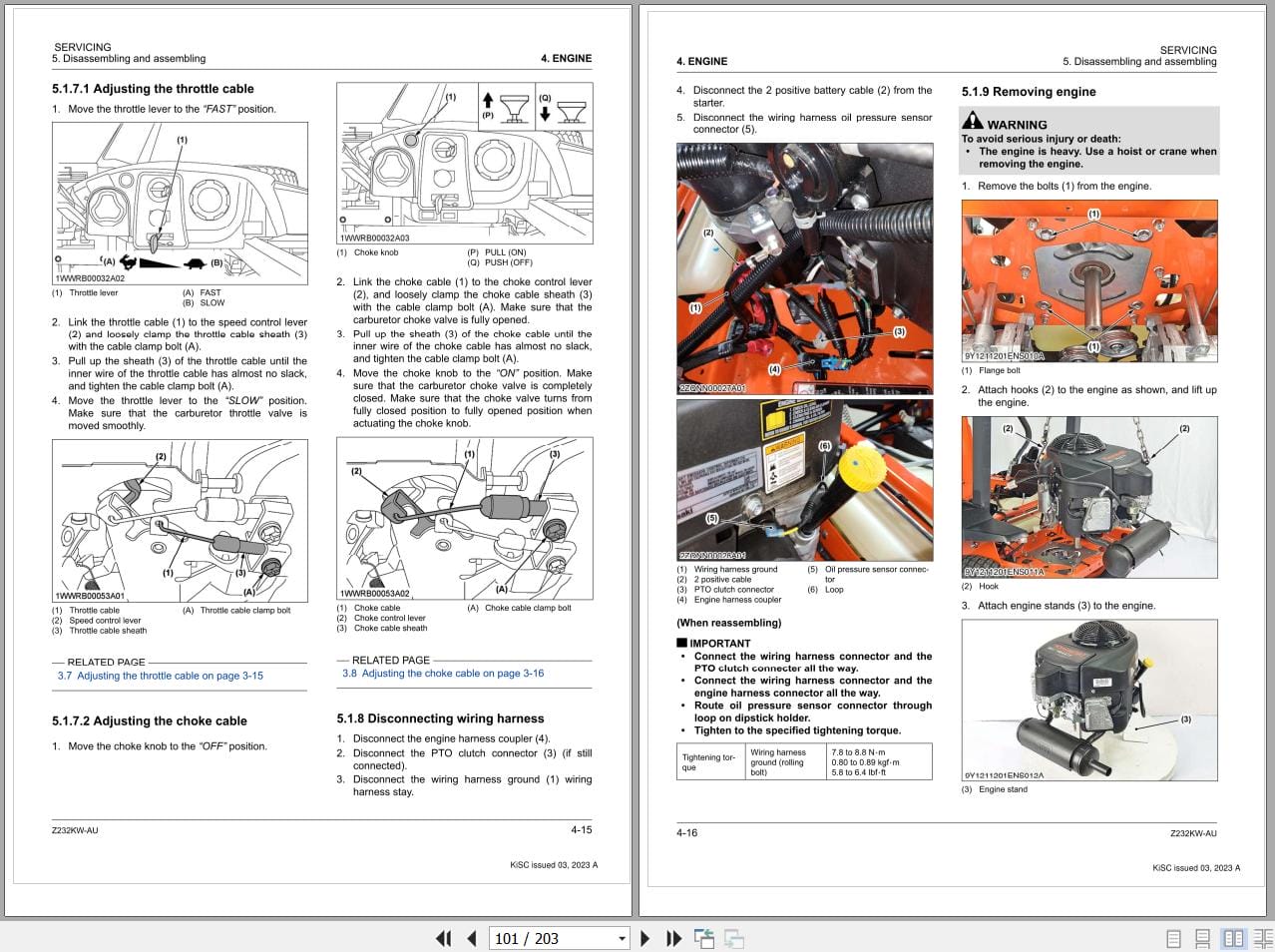Click the Tightening torque table cell
Image resolution: width=1275 pixels, height=952 pixels.
coord(710,761)
